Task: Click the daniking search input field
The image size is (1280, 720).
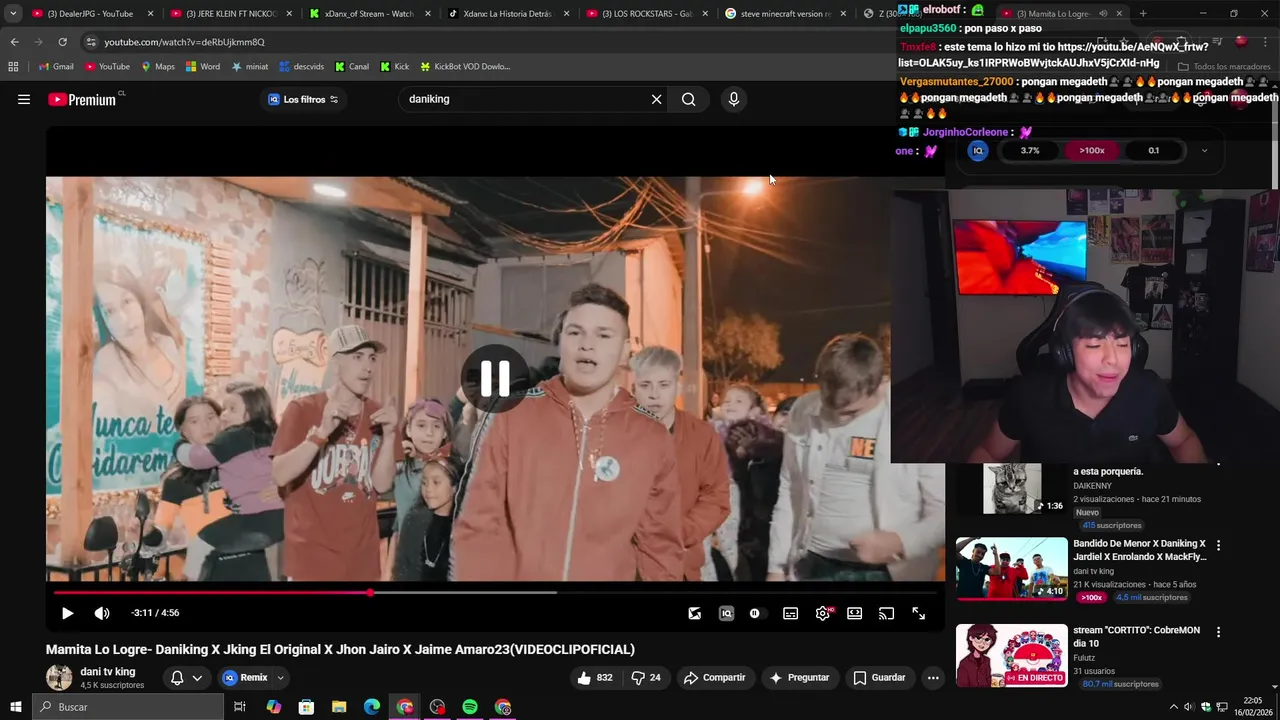Action: coord(525,99)
